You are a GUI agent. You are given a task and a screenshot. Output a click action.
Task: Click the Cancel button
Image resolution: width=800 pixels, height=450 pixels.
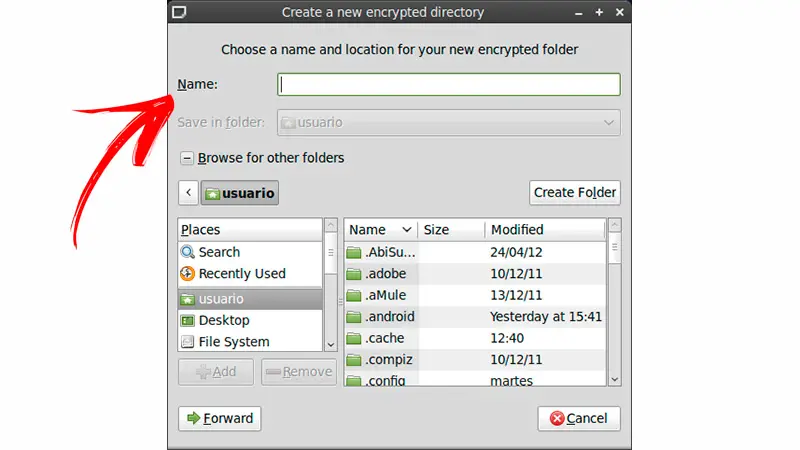(x=579, y=419)
